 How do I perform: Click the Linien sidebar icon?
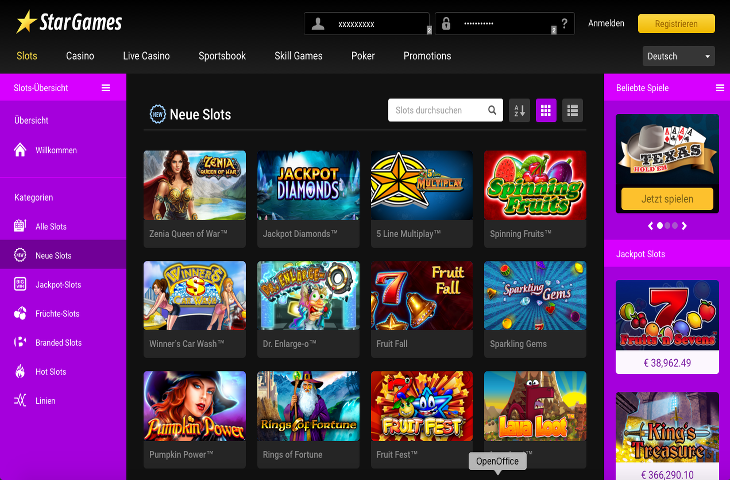click(x=20, y=400)
